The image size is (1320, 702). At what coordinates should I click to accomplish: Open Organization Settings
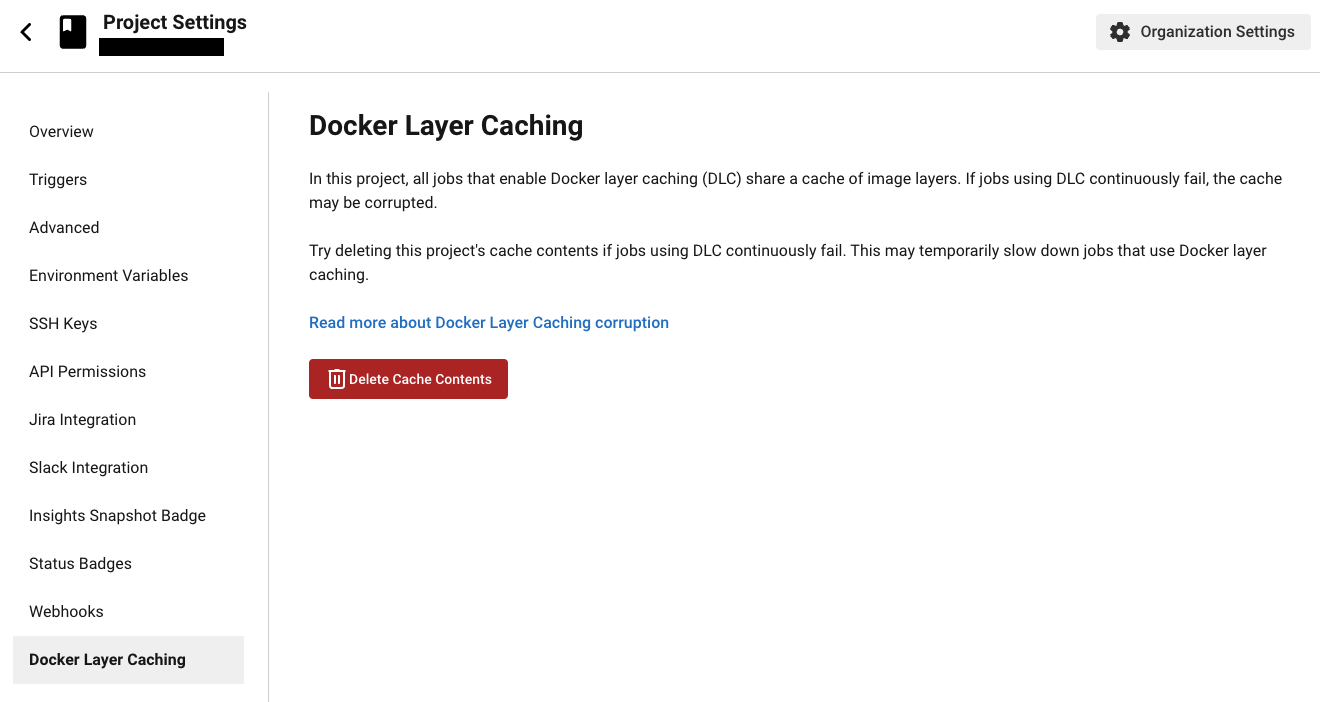pyautogui.click(x=1203, y=32)
